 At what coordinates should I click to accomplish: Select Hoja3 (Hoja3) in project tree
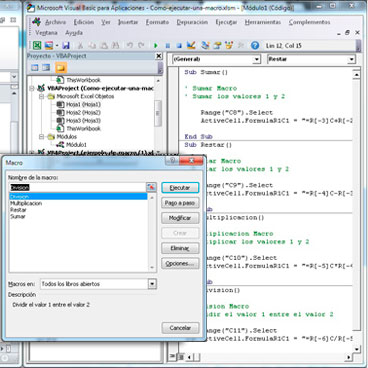(x=83, y=120)
